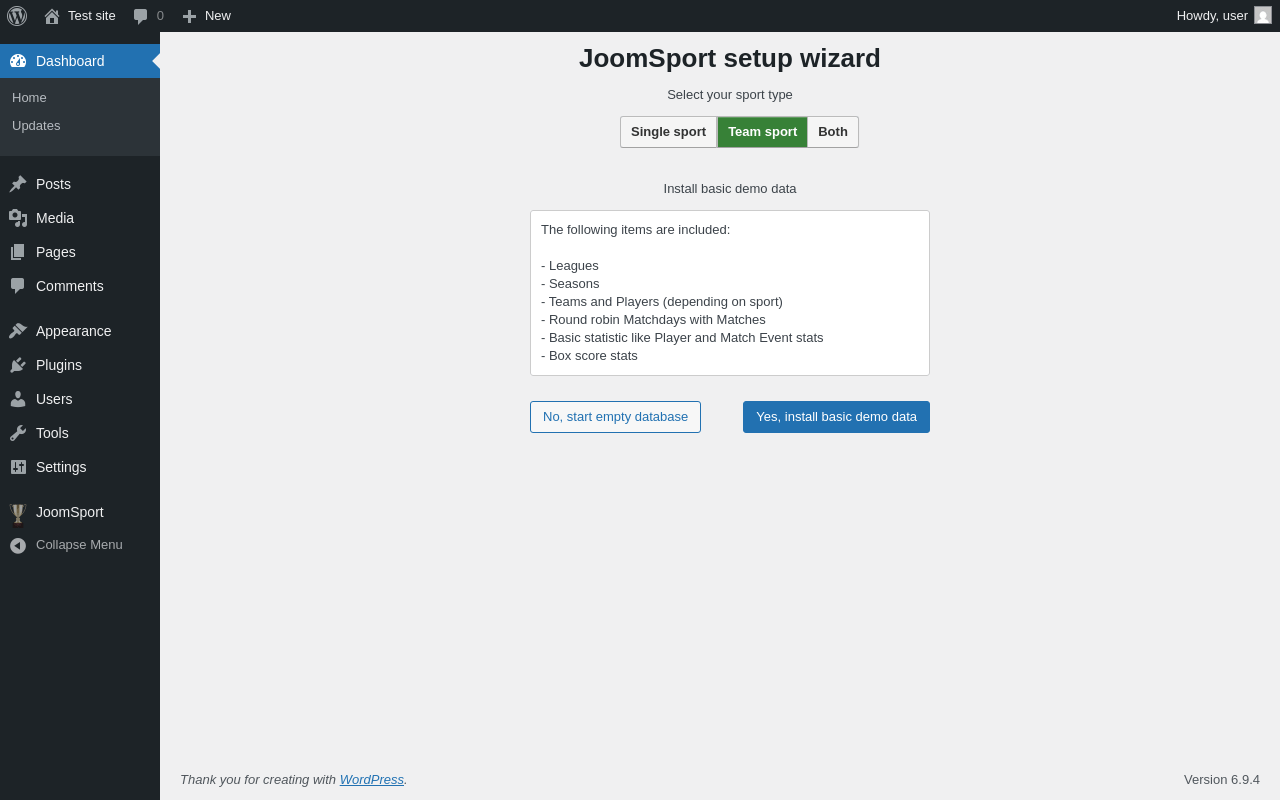Open the comments bubble icon in admin bar
The image size is (1280, 800).
tap(140, 16)
